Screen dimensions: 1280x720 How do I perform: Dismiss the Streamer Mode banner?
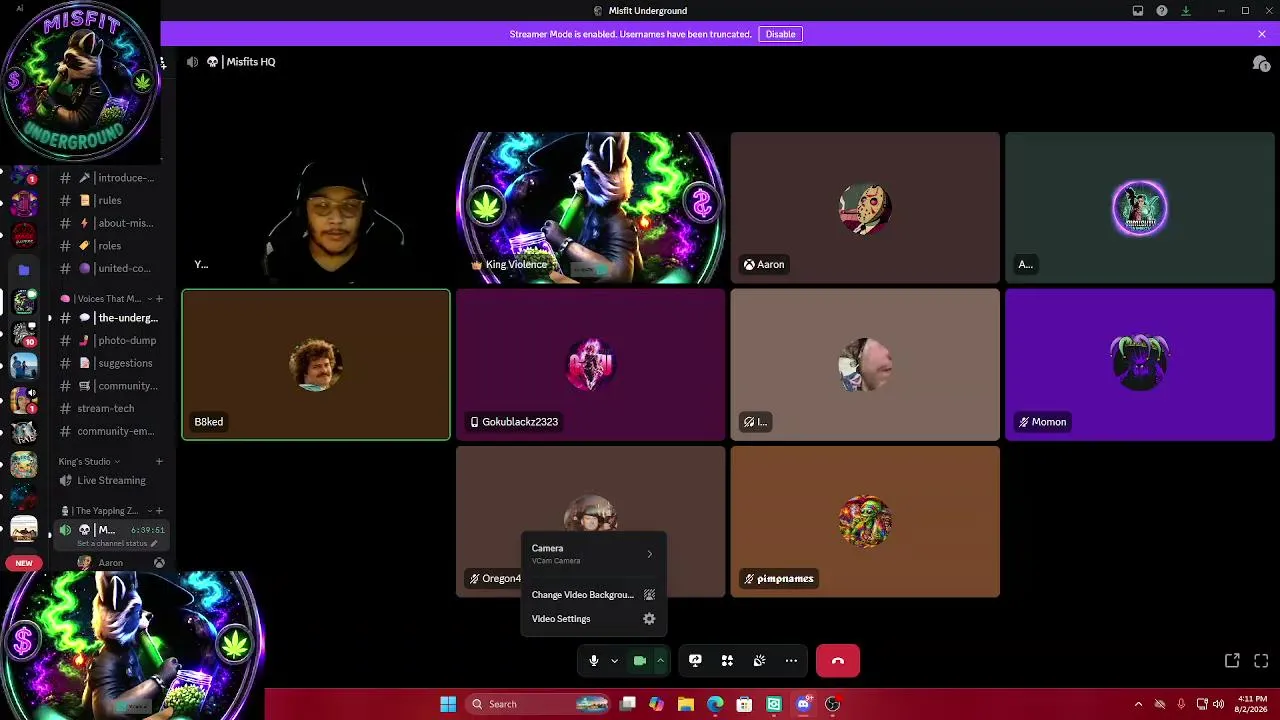point(1262,34)
